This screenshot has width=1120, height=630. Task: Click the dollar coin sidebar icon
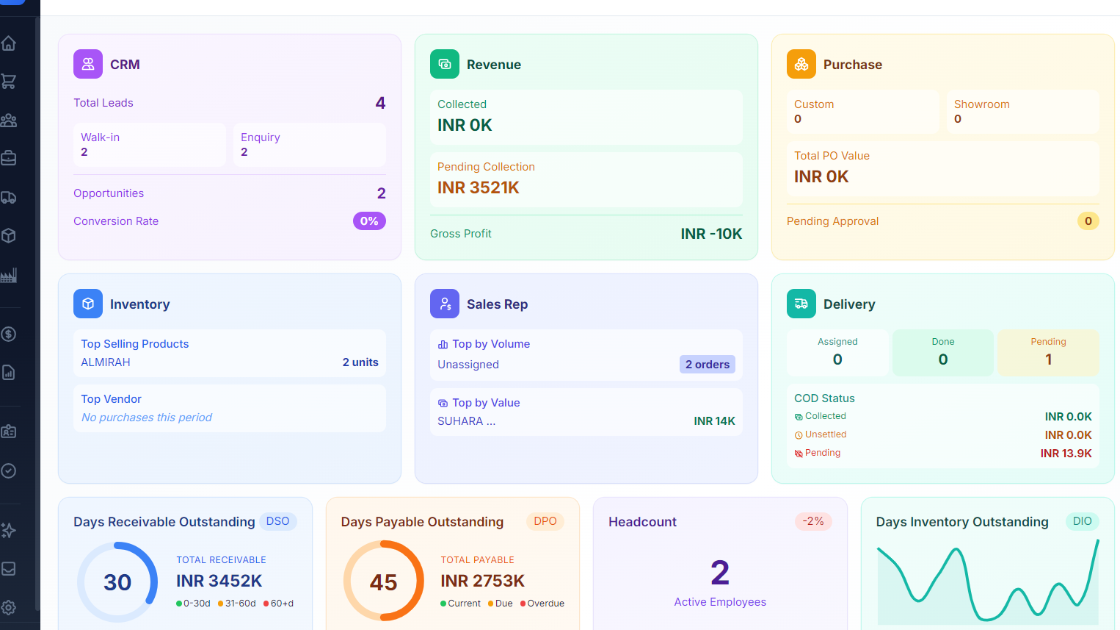9,334
